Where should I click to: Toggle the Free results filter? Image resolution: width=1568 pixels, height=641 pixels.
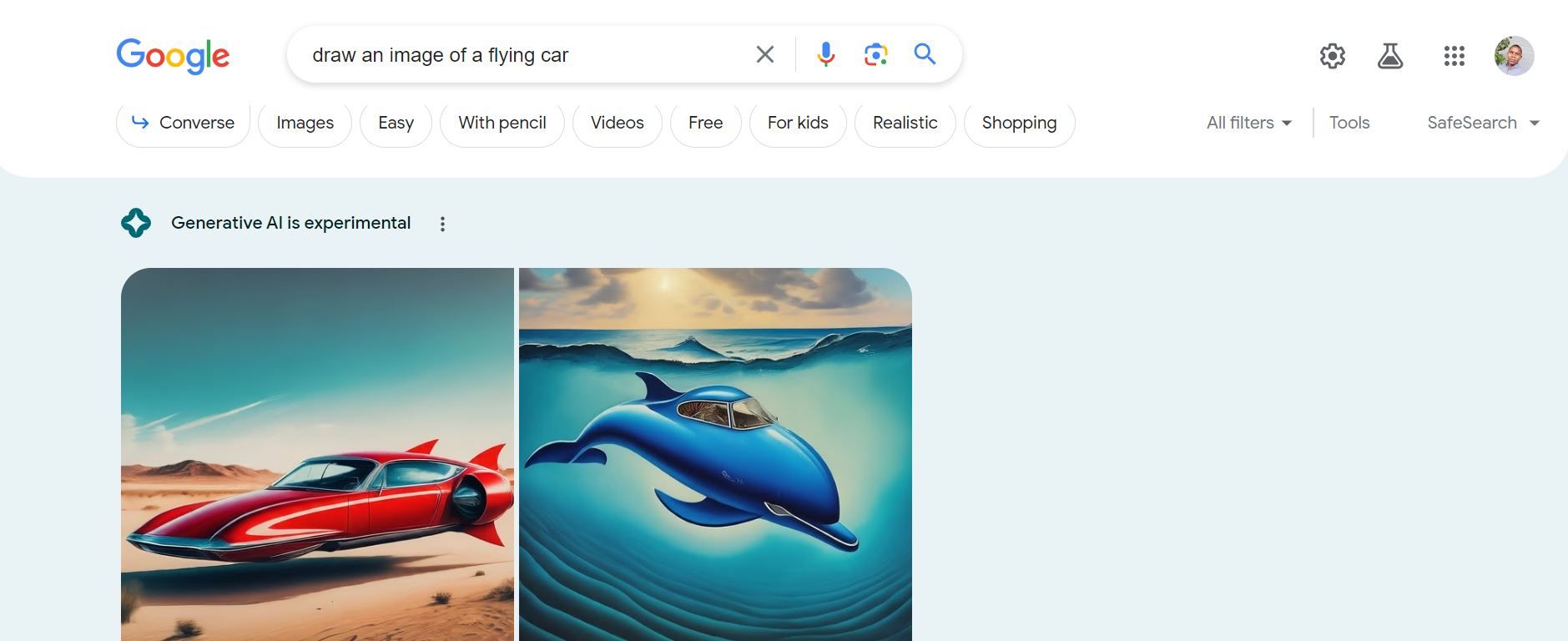click(705, 123)
